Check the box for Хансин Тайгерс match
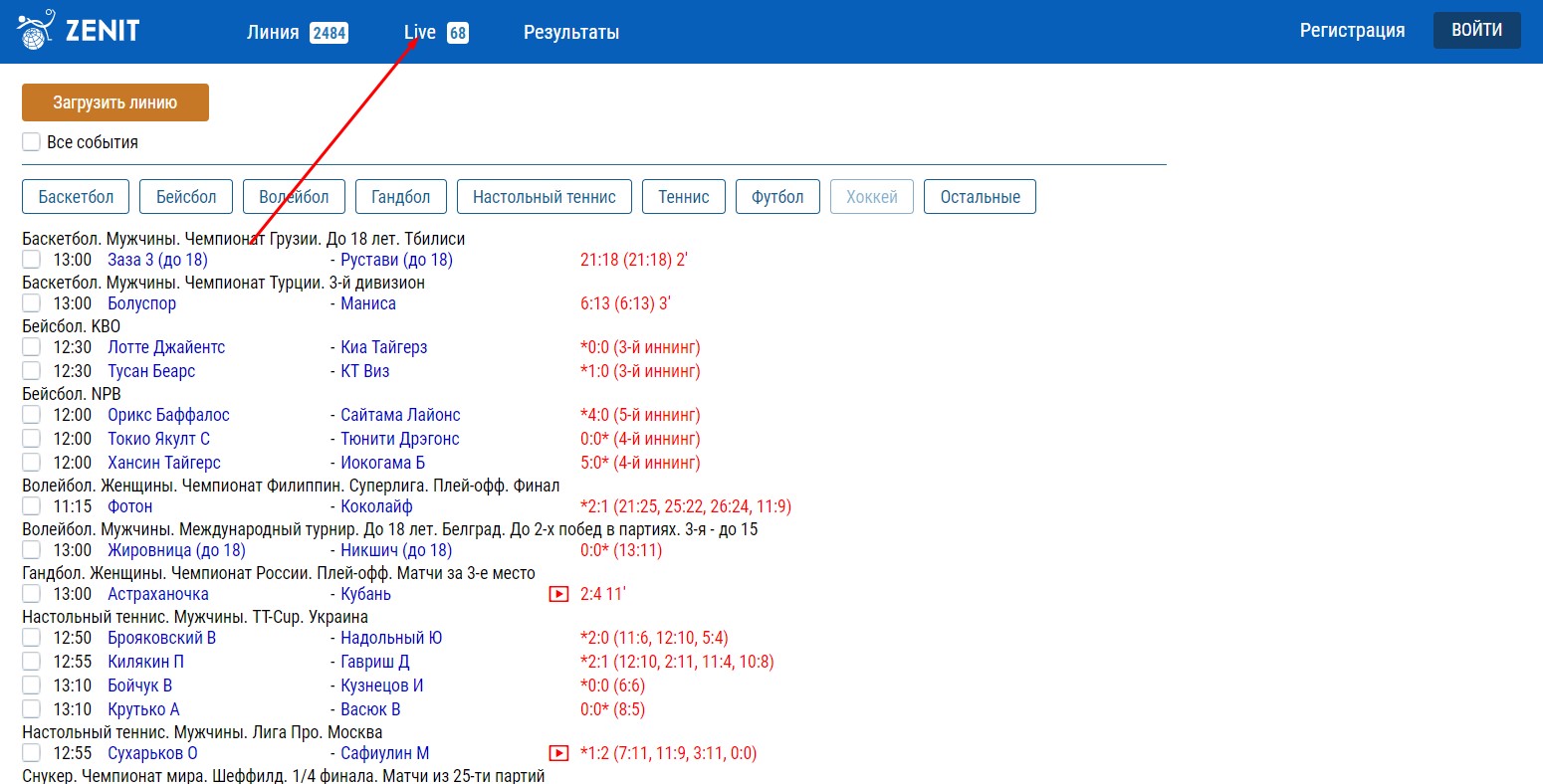This screenshot has width=1543, height=784. [x=32, y=463]
